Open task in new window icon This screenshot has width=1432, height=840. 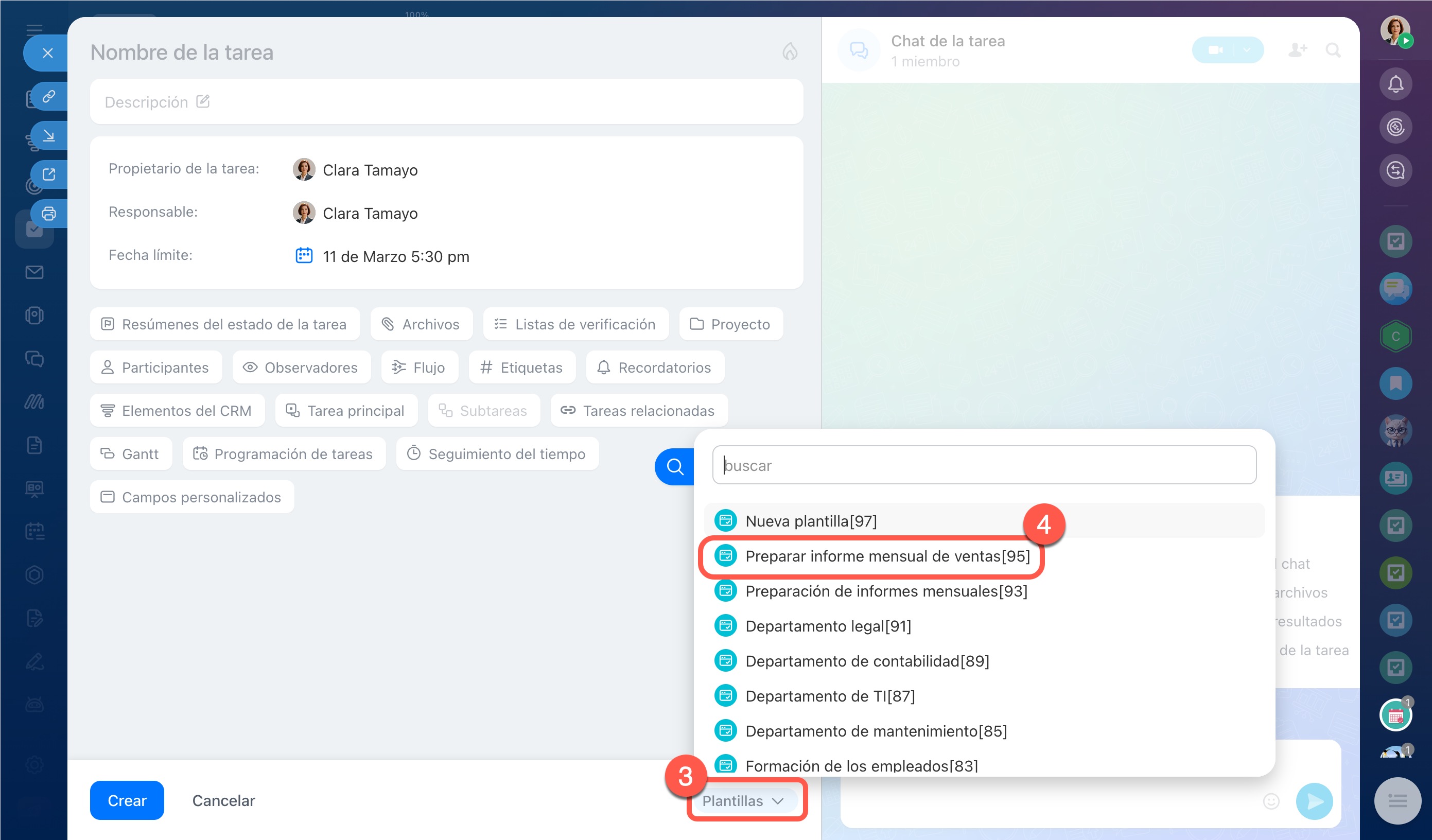[x=49, y=174]
